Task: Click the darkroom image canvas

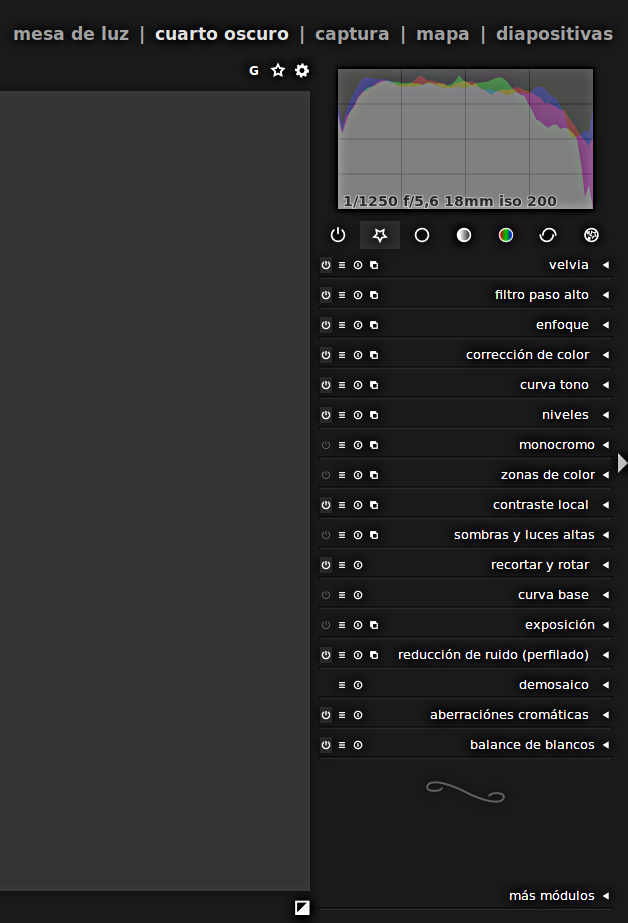Action: [x=155, y=490]
